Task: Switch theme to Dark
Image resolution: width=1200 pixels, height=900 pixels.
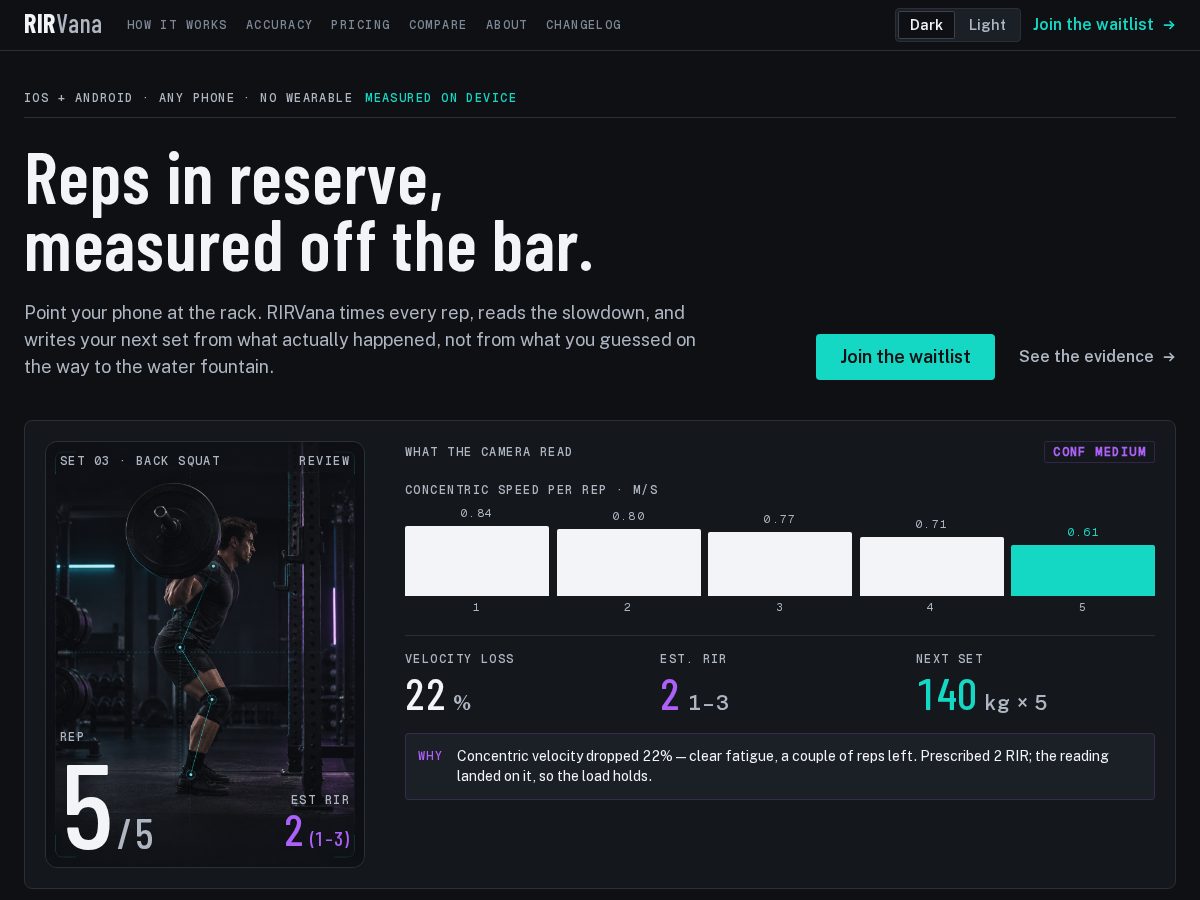Action: pos(926,25)
